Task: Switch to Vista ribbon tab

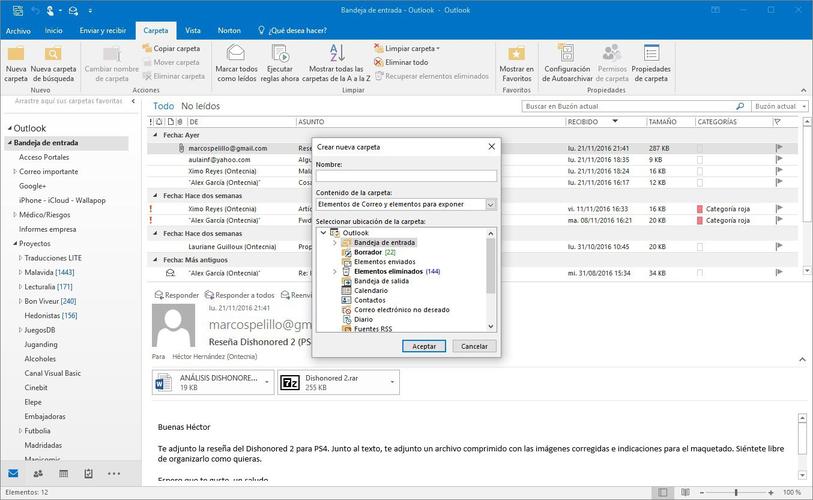Action: [x=192, y=31]
